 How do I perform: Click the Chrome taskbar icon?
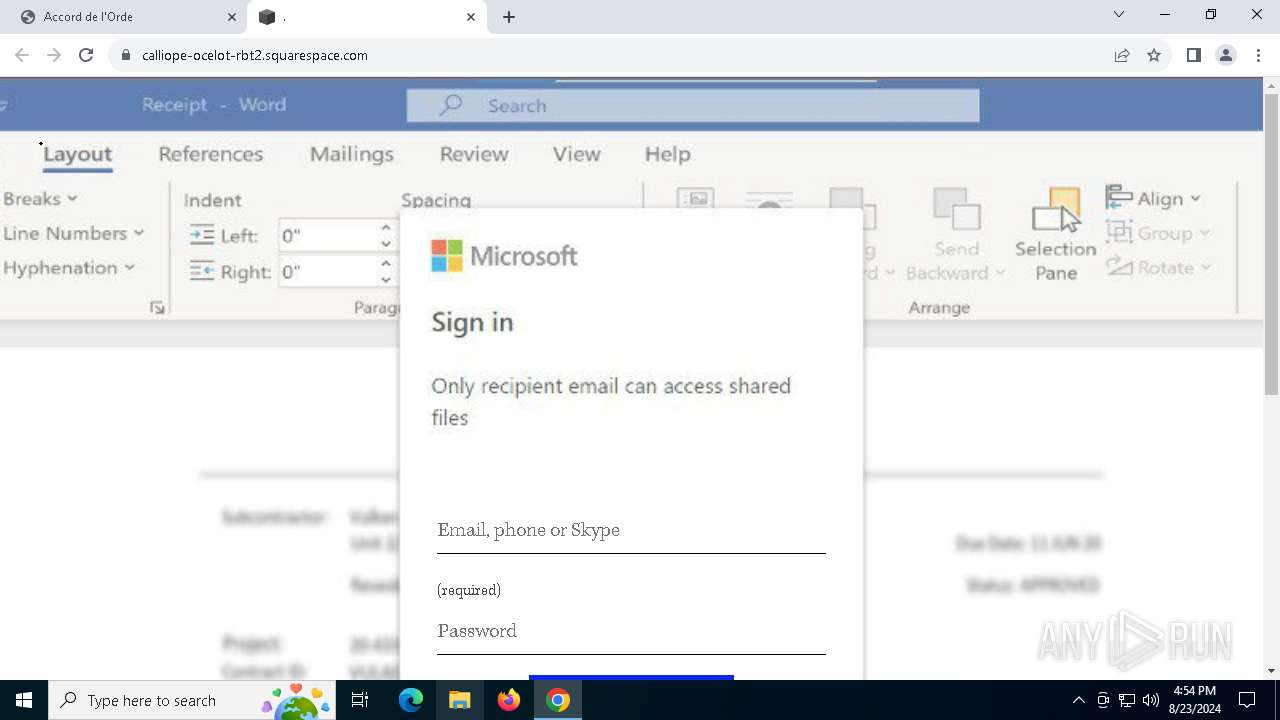click(x=558, y=700)
